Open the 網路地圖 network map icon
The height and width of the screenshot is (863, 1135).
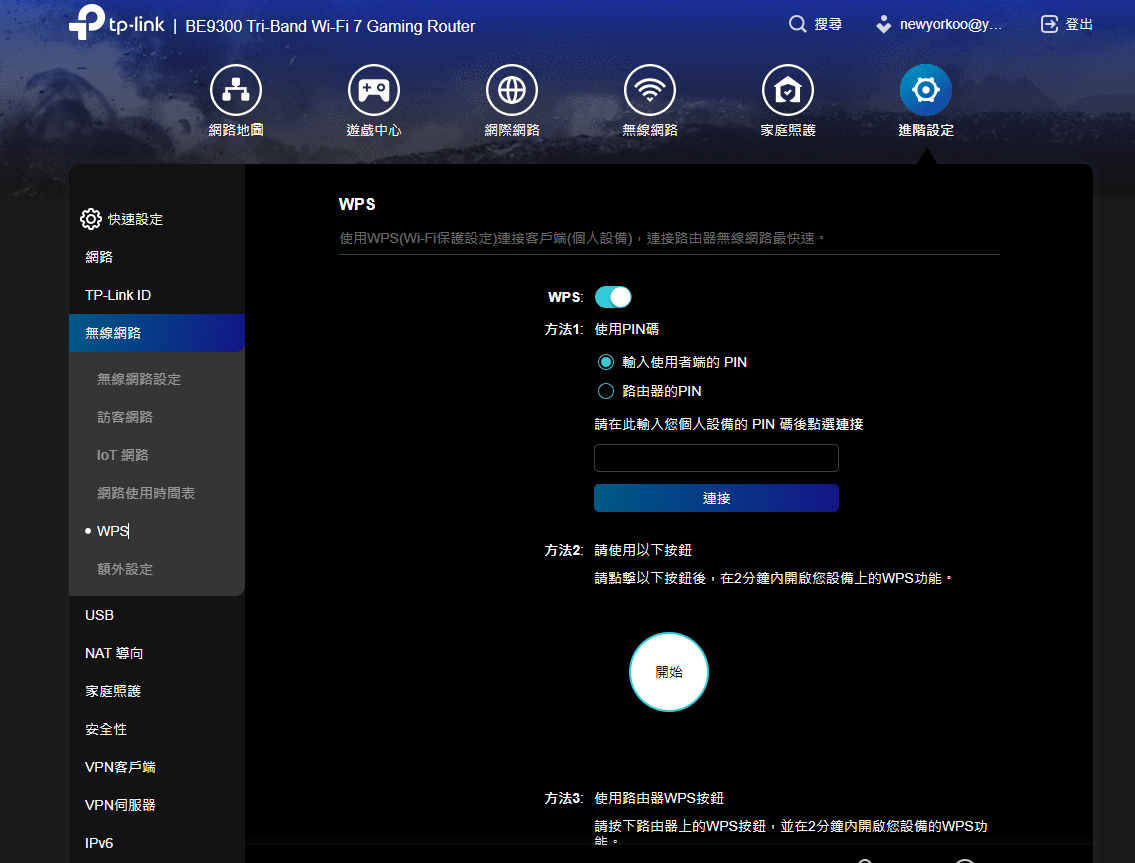click(236, 90)
